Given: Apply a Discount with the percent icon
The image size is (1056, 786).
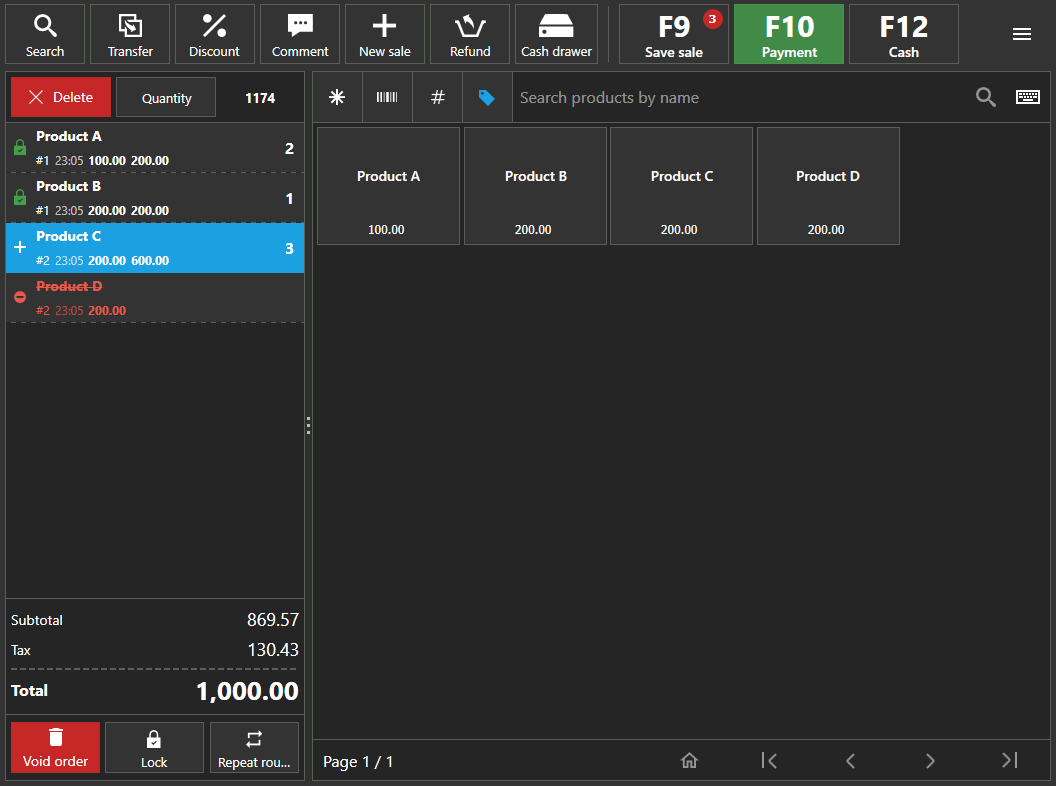Looking at the screenshot, I should coord(214,35).
